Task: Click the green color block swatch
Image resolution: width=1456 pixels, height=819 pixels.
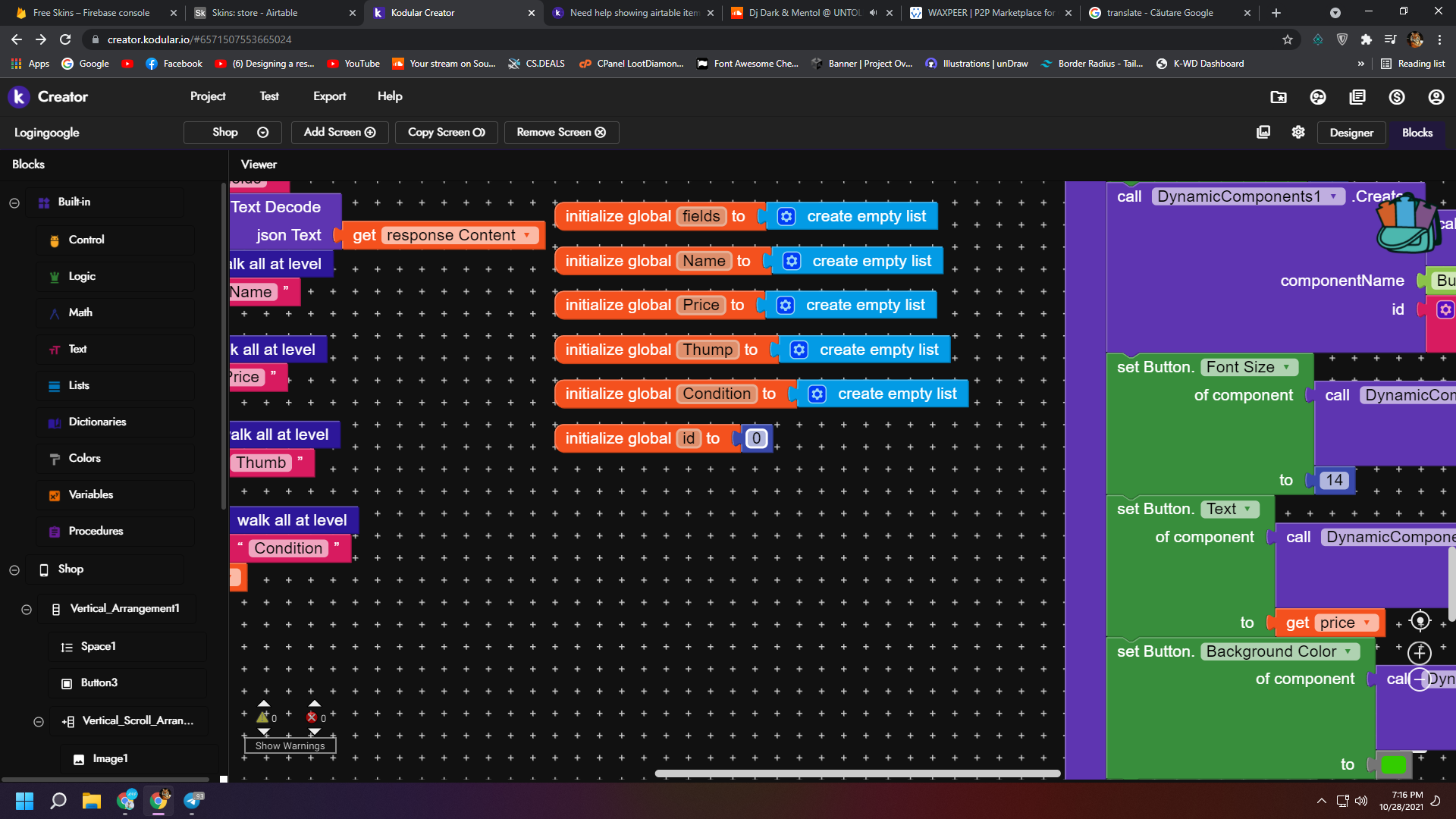Action: point(1393,764)
